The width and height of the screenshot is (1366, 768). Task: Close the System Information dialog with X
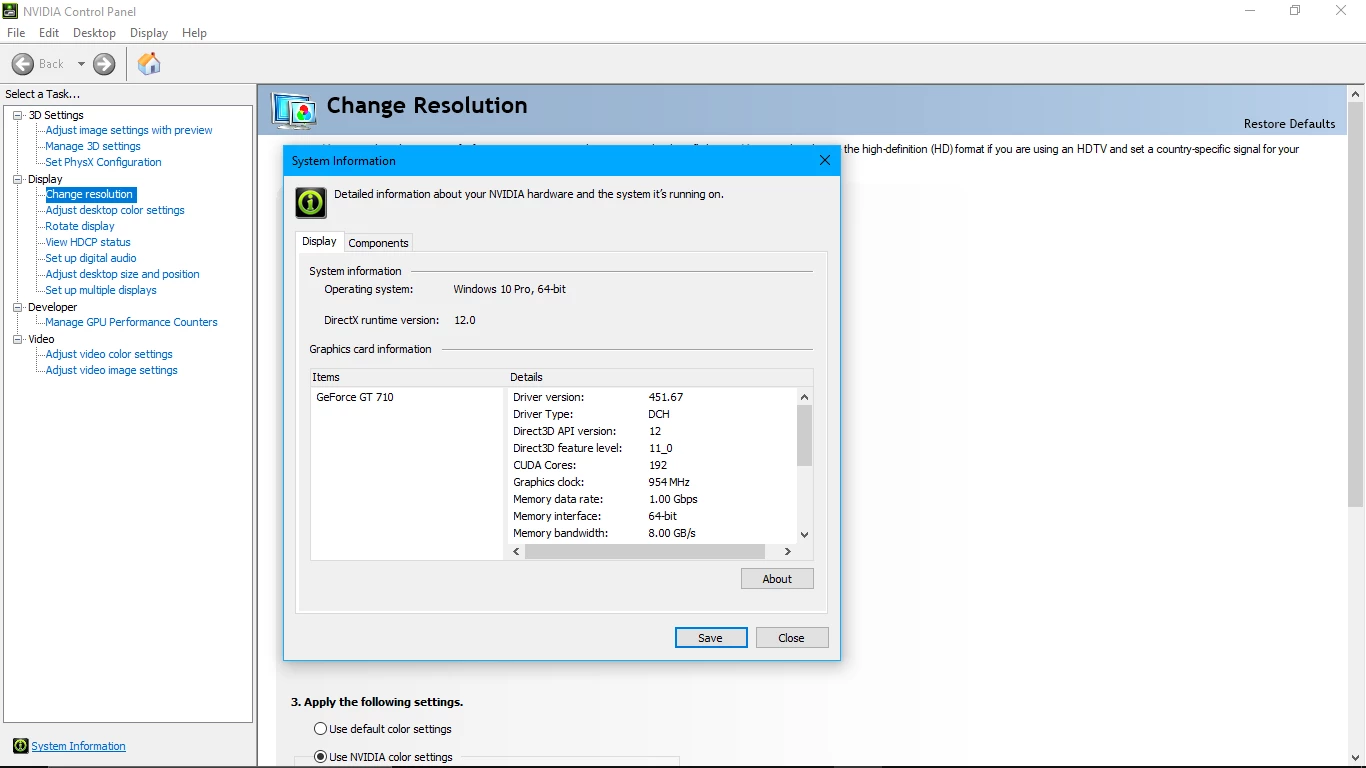pyautogui.click(x=825, y=160)
